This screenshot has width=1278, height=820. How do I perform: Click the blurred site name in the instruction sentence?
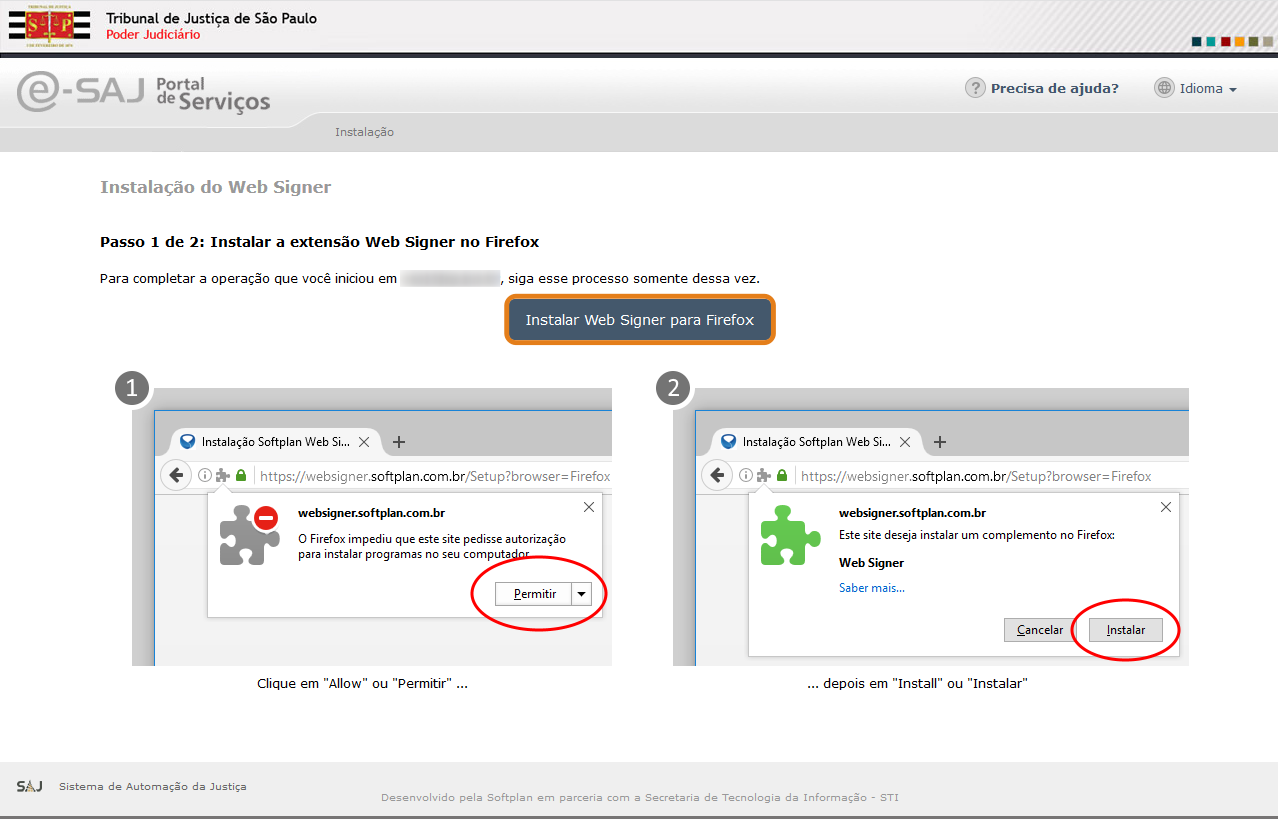pos(450,278)
